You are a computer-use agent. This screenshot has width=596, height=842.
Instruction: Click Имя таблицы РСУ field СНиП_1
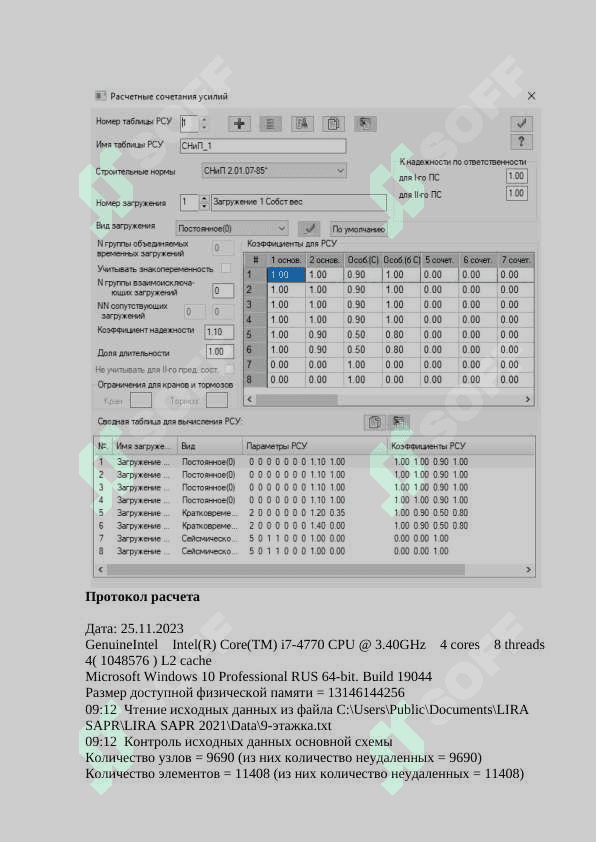[x=263, y=146]
